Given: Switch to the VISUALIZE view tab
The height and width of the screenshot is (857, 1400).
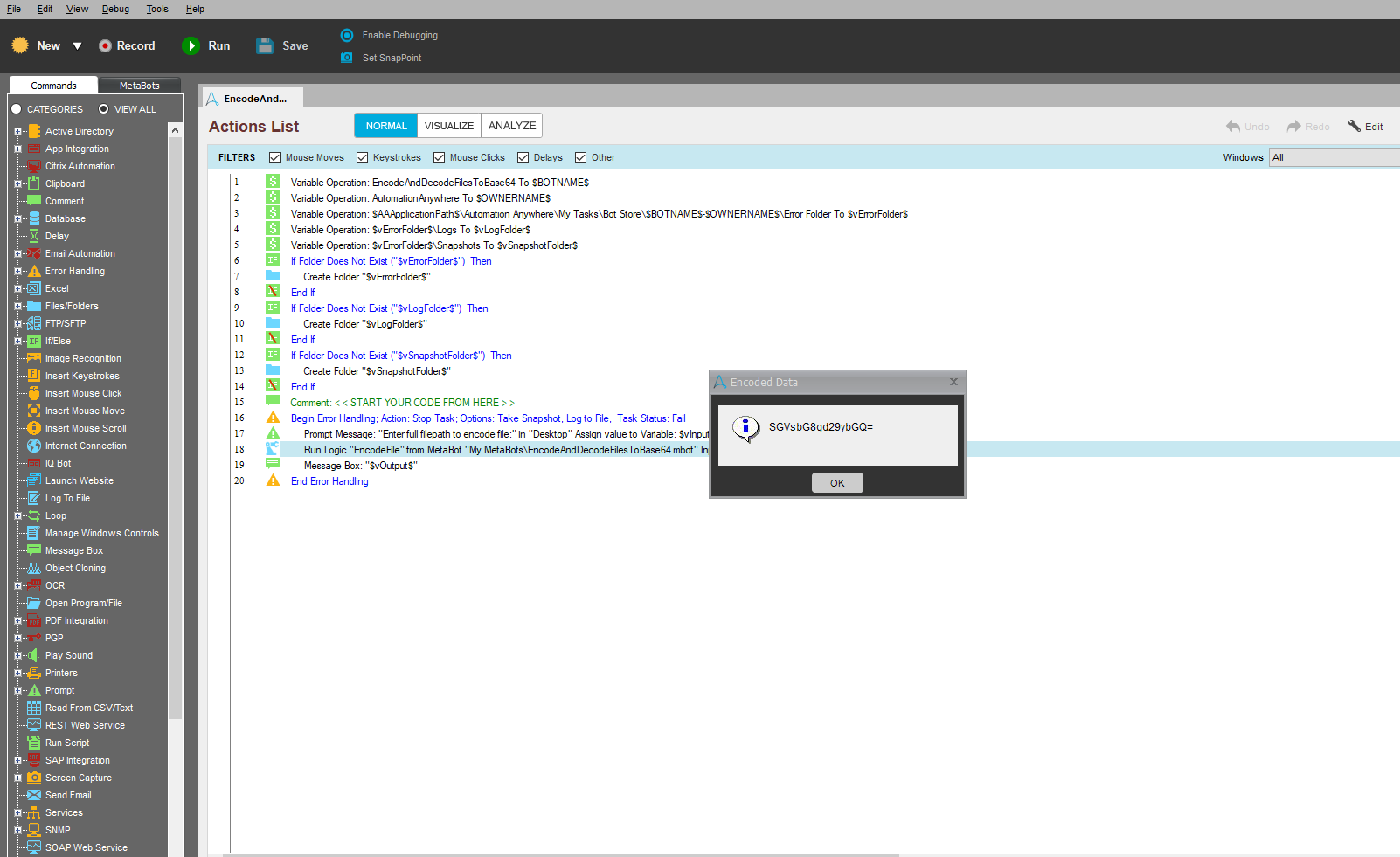Looking at the screenshot, I should coord(449,126).
